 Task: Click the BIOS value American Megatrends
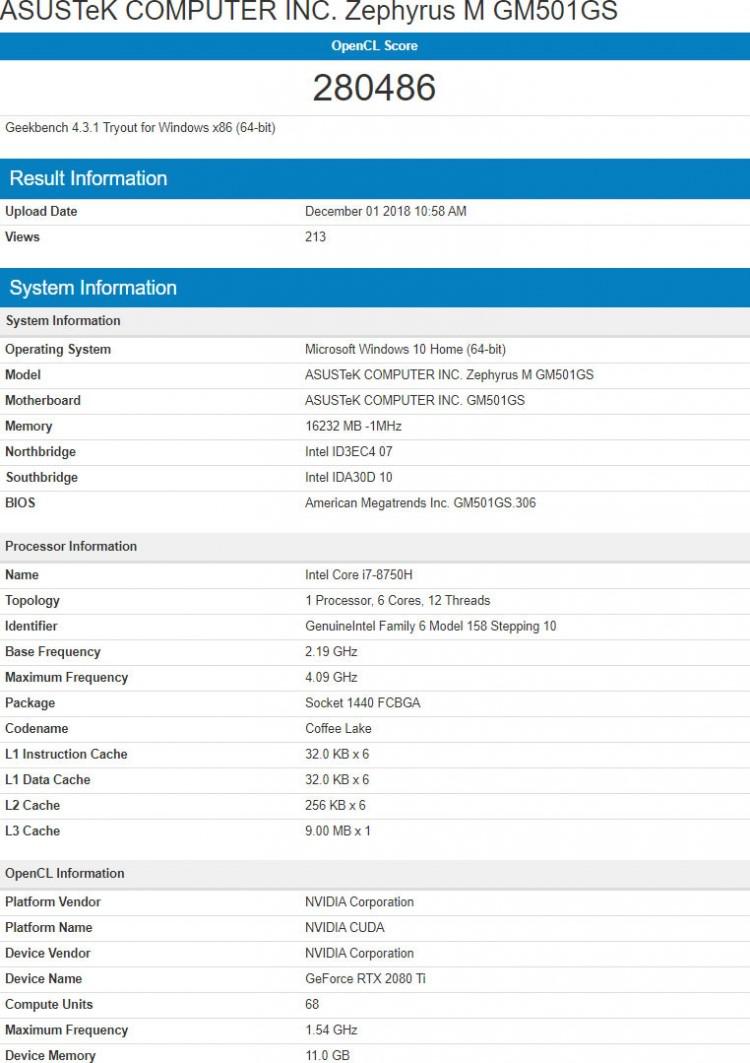(420, 503)
